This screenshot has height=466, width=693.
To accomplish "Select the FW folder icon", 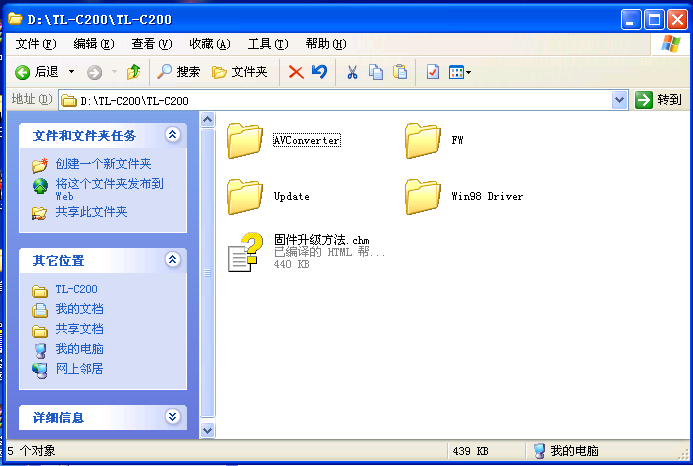I will coord(423,141).
